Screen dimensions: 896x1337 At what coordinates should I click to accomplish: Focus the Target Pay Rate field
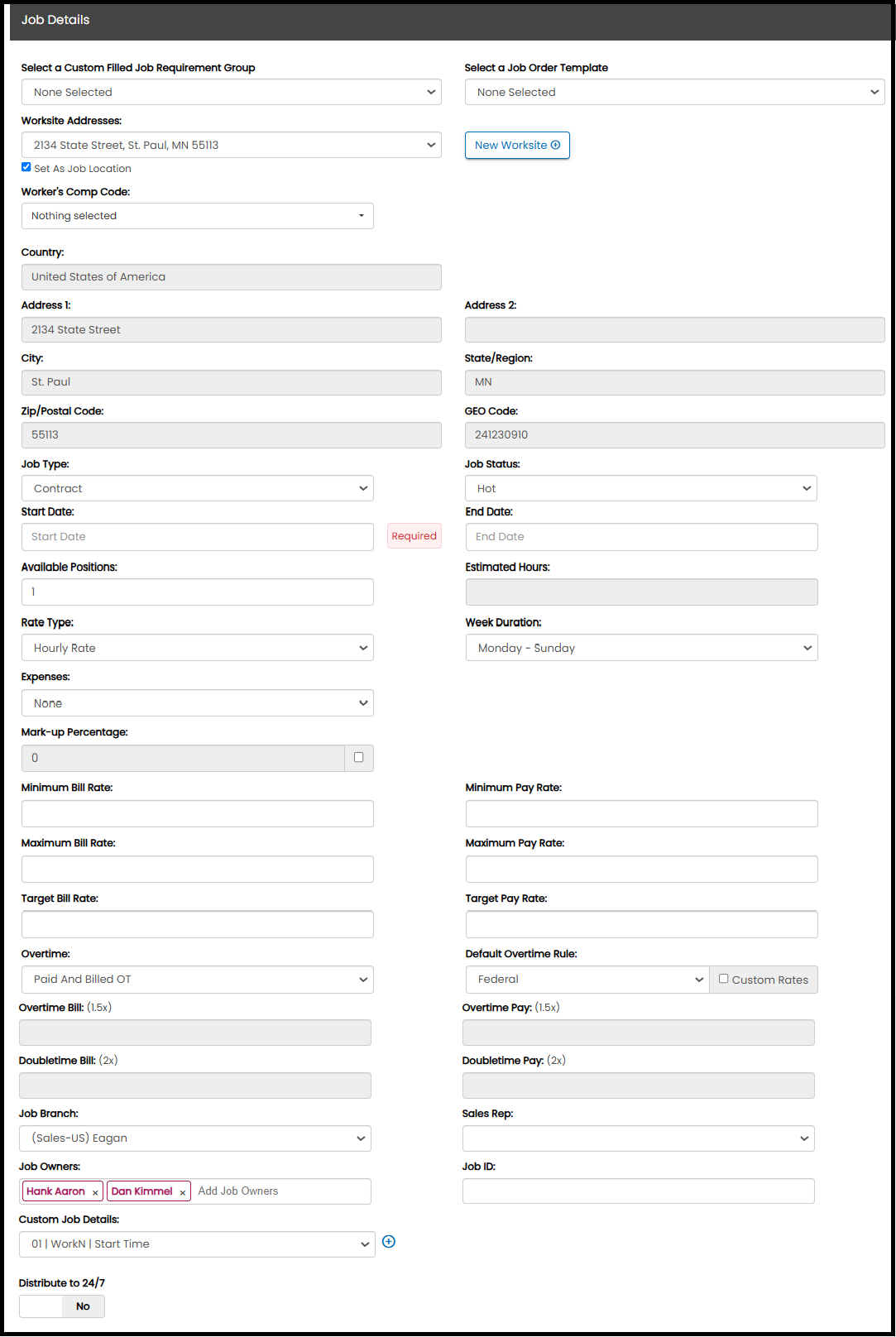pyautogui.click(x=641, y=924)
